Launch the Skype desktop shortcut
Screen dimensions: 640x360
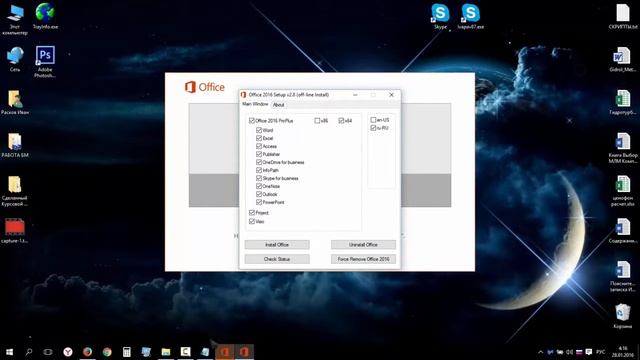click(440, 16)
